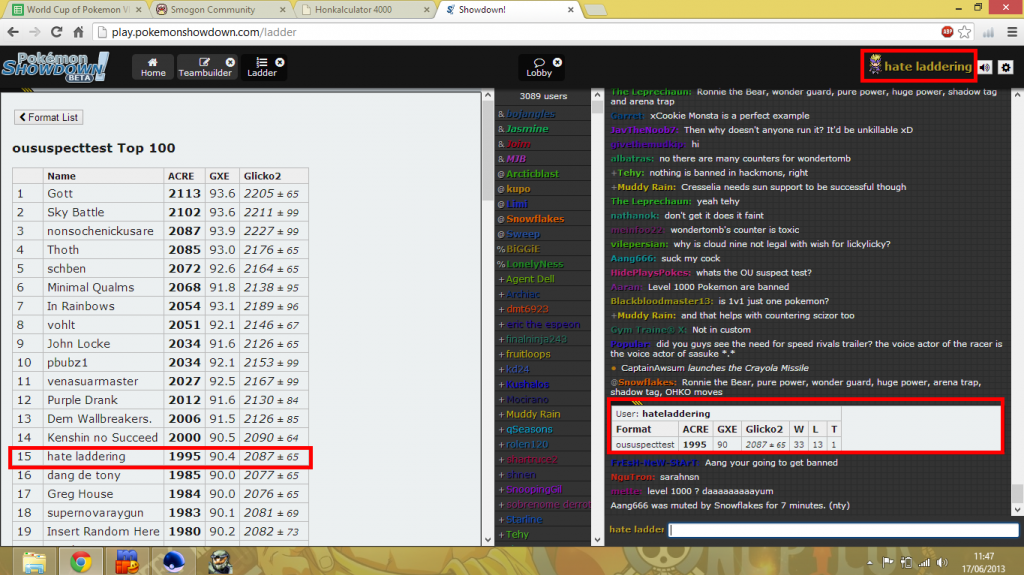Open the blue sphere taskbar app
The height and width of the screenshot is (575, 1024).
click(x=174, y=561)
